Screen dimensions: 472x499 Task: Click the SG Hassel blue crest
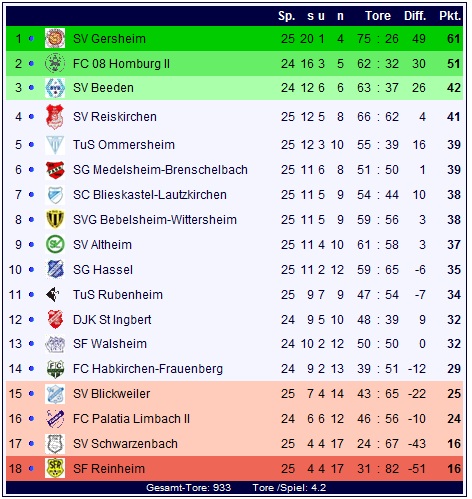(55, 269)
